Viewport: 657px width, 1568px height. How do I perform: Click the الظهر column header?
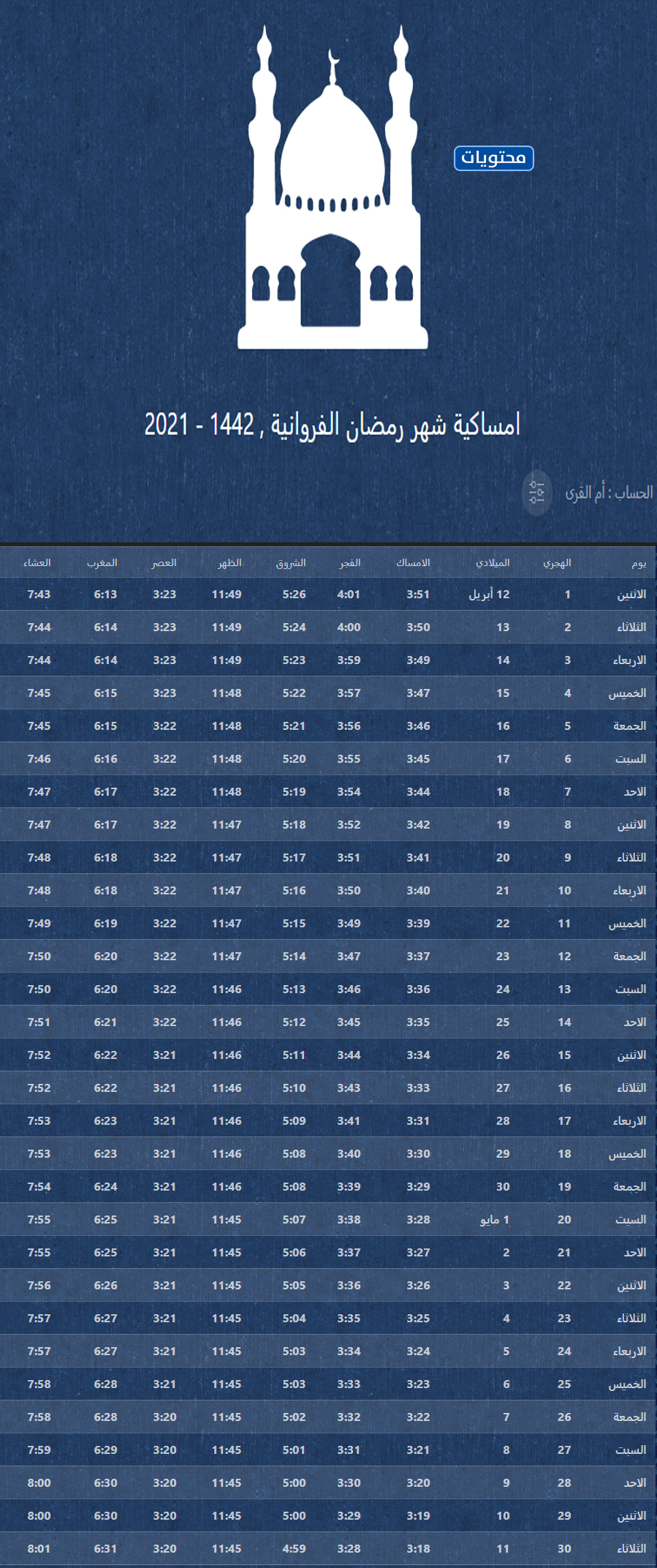click(229, 562)
